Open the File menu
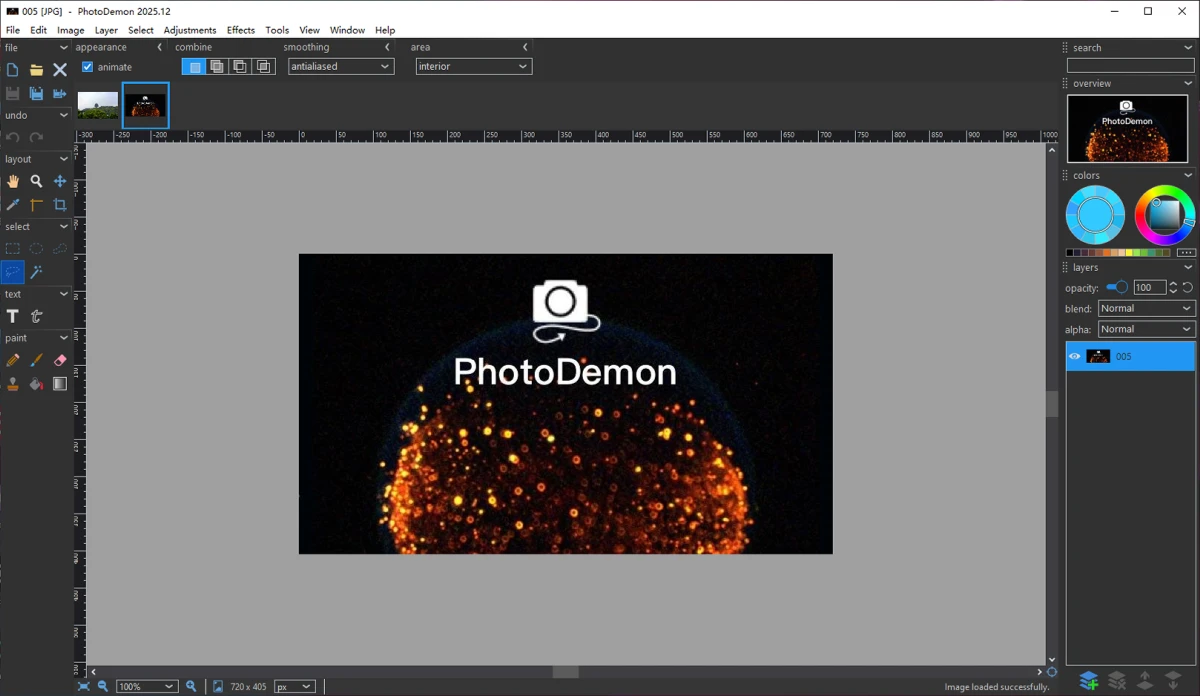Screen dimensions: 1200x696 tap(13, 30)
